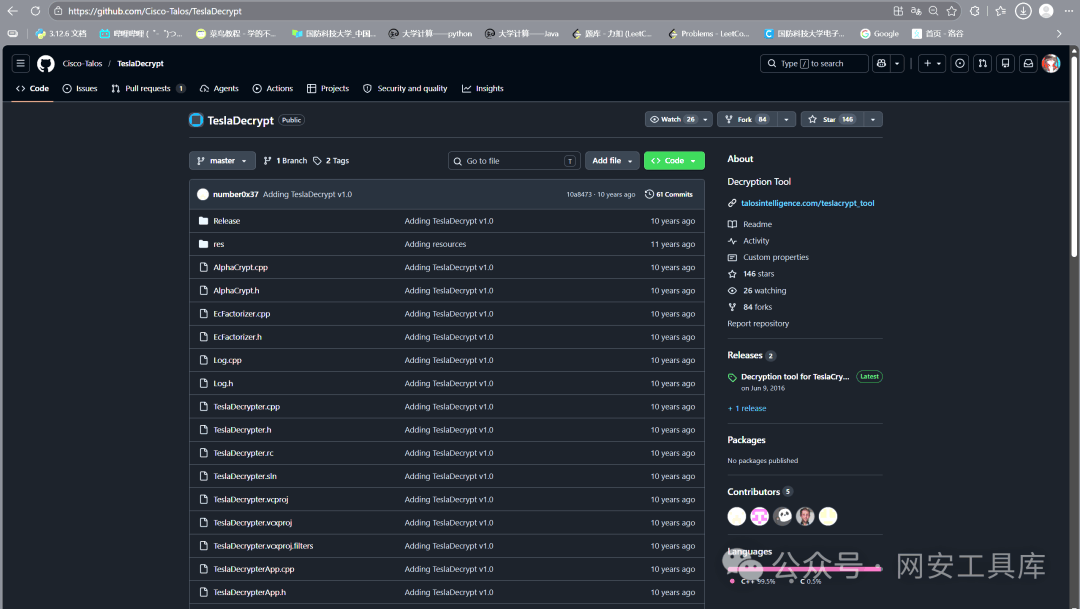1080x609 pixels.
Task: Open the Release folder
Action: tap(227, 221)
